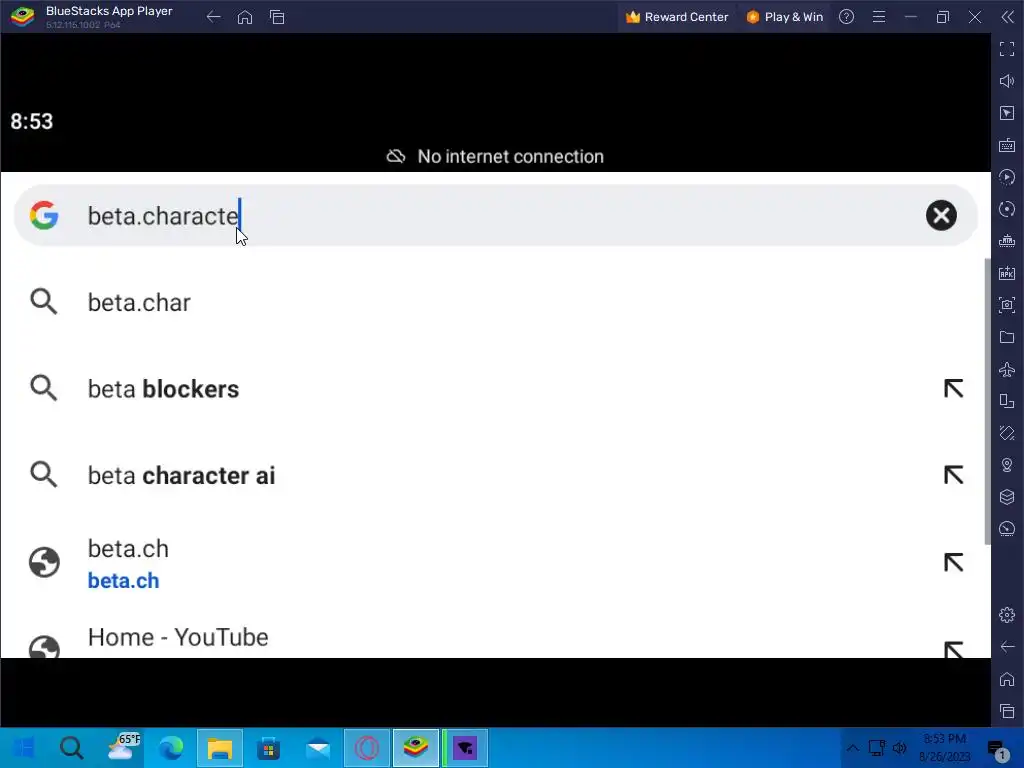Open BlueStacks help question mark
The image size is (1024, 768).
846,17
